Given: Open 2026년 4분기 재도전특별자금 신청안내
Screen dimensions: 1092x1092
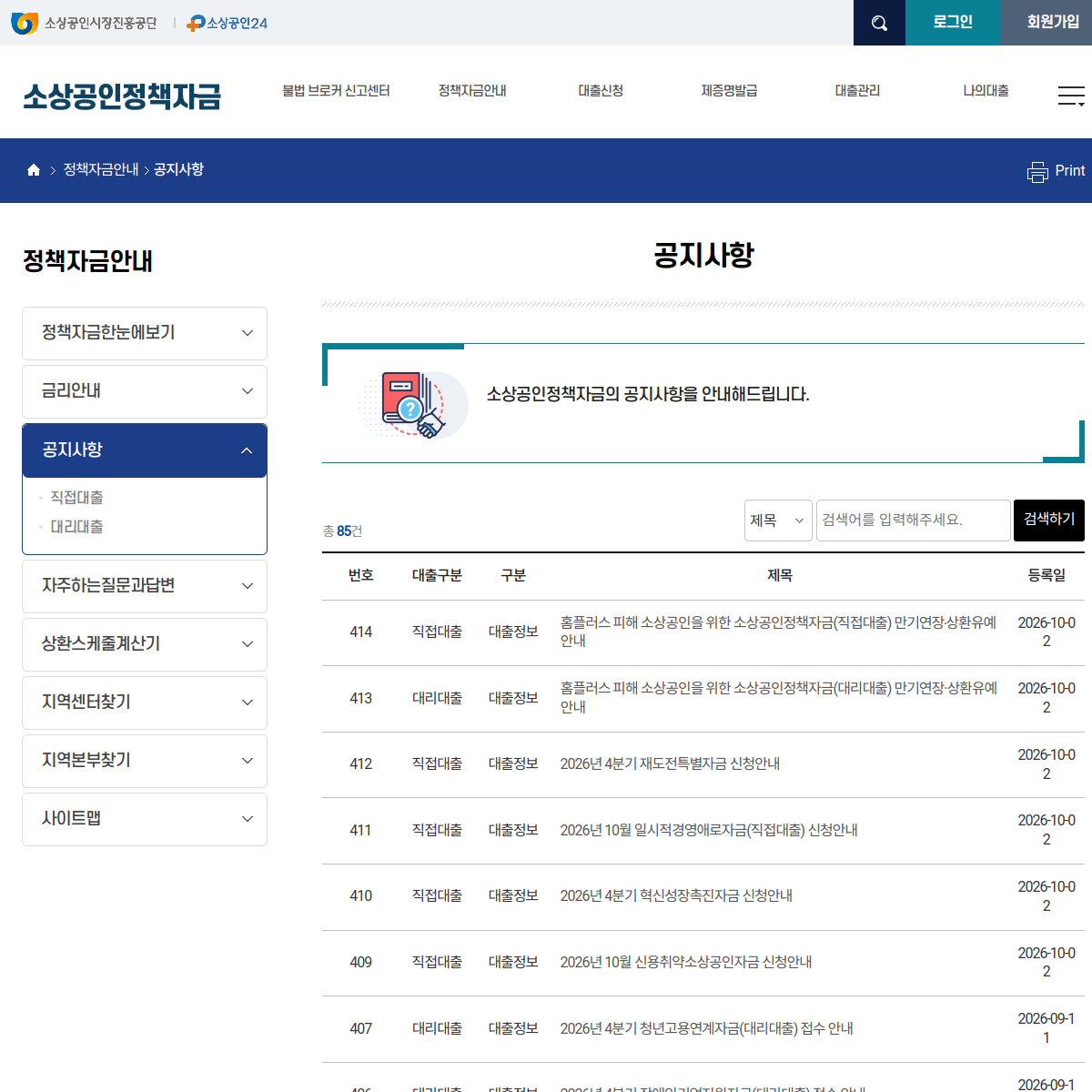Looking at the screenshot, I should click(670, 764).
